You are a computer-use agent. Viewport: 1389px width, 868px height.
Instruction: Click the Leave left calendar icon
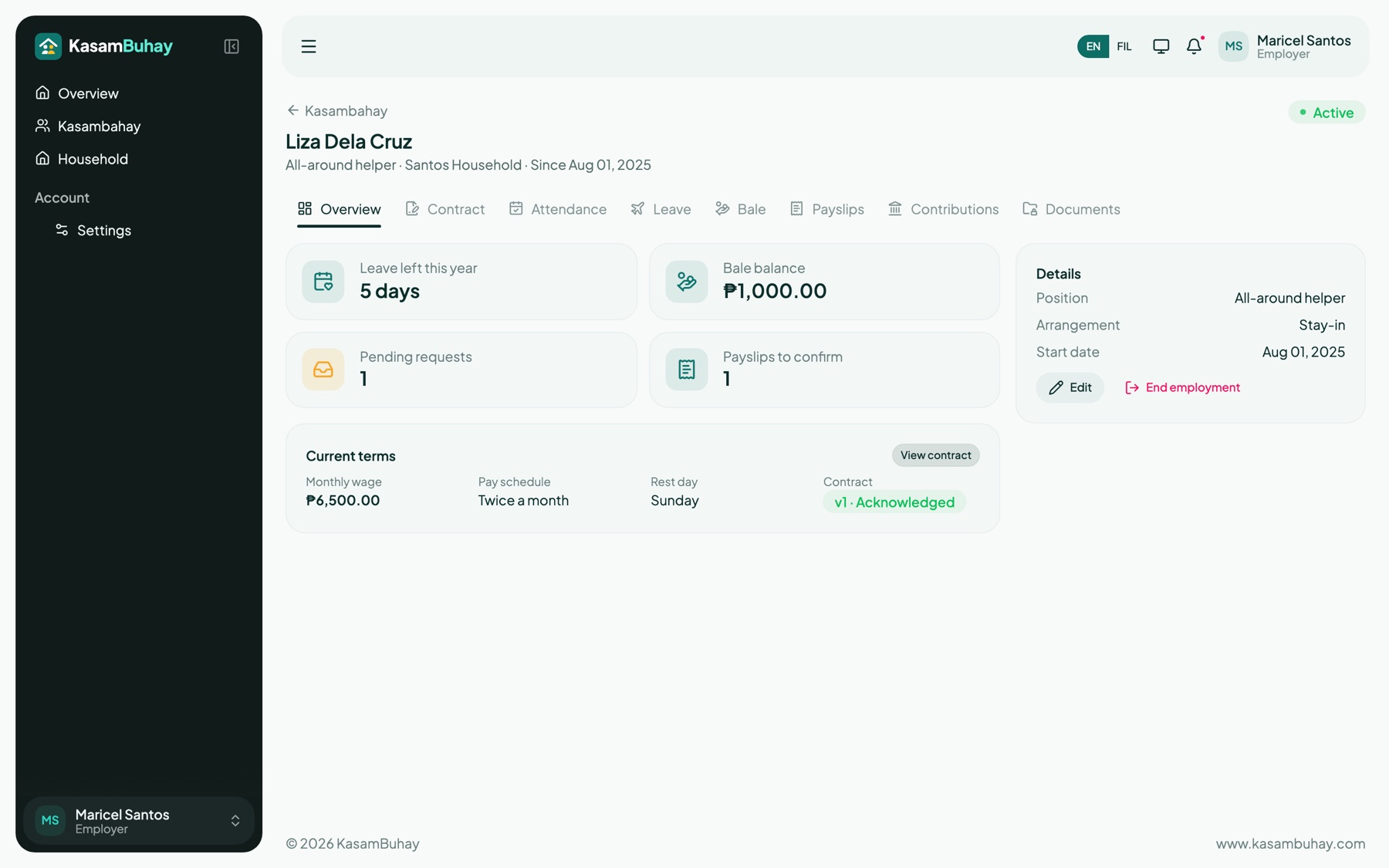323,282
